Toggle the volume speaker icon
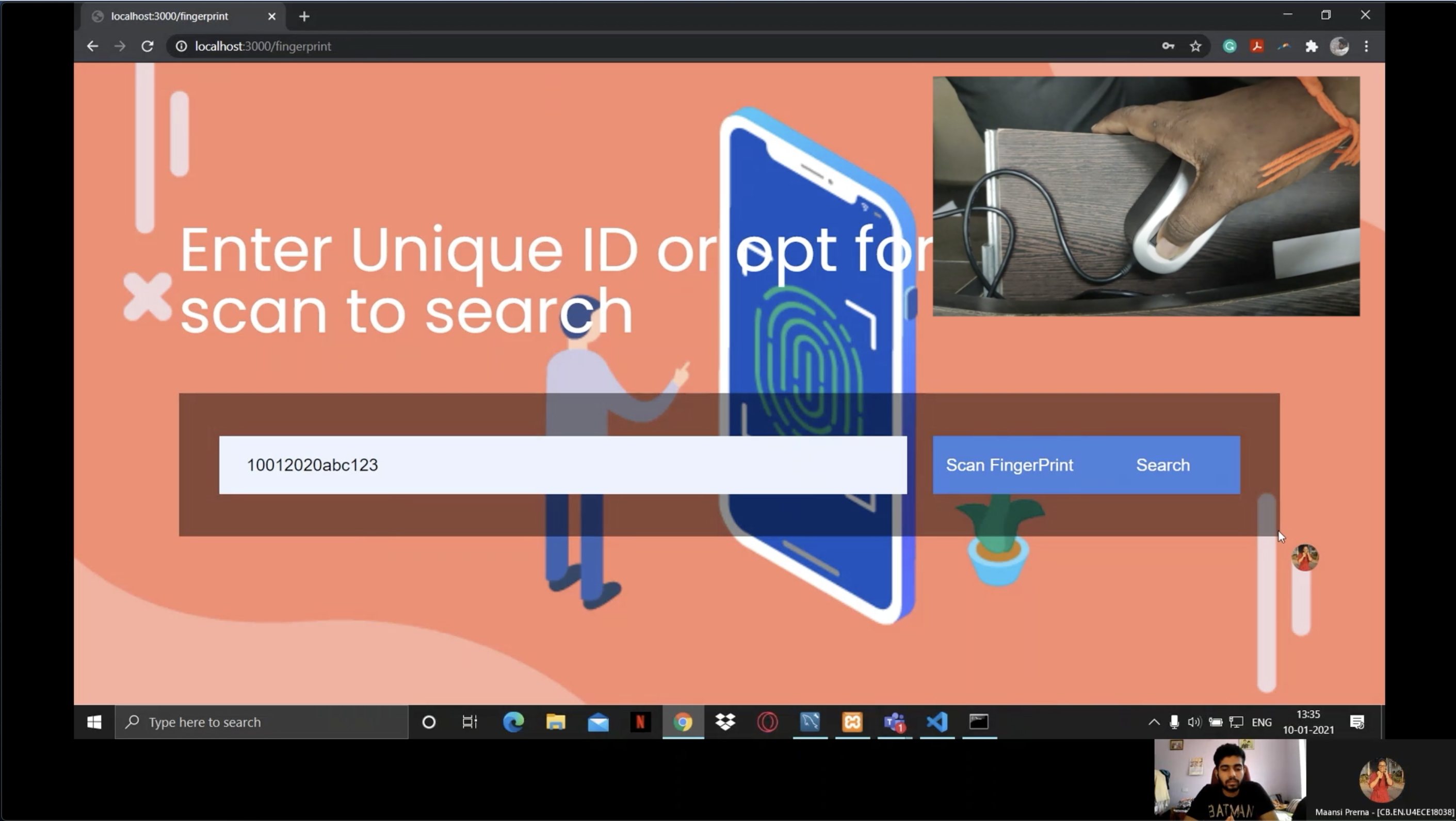The width and height of the screenshot is (1456, 821). [x=1194, y=722]
